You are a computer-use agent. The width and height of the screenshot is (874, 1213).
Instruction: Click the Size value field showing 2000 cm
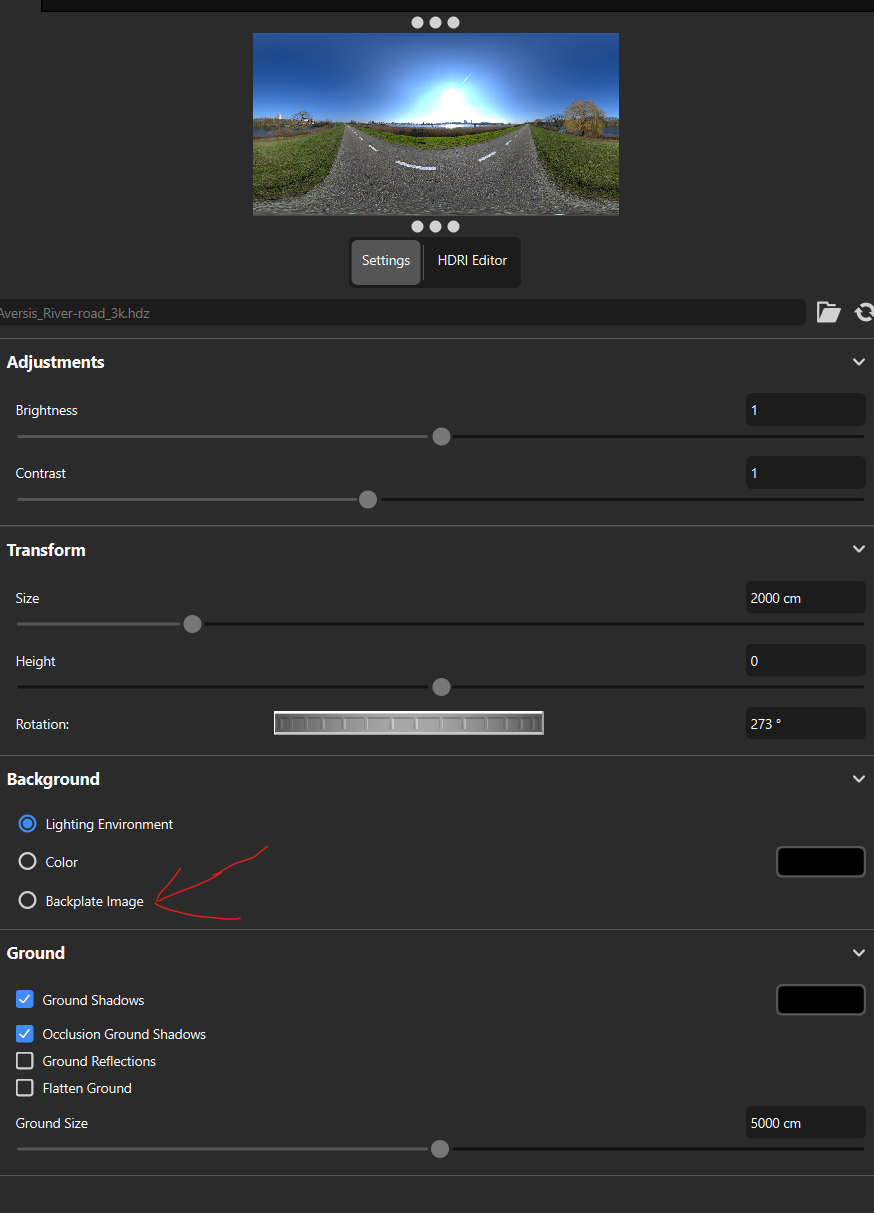805,598
